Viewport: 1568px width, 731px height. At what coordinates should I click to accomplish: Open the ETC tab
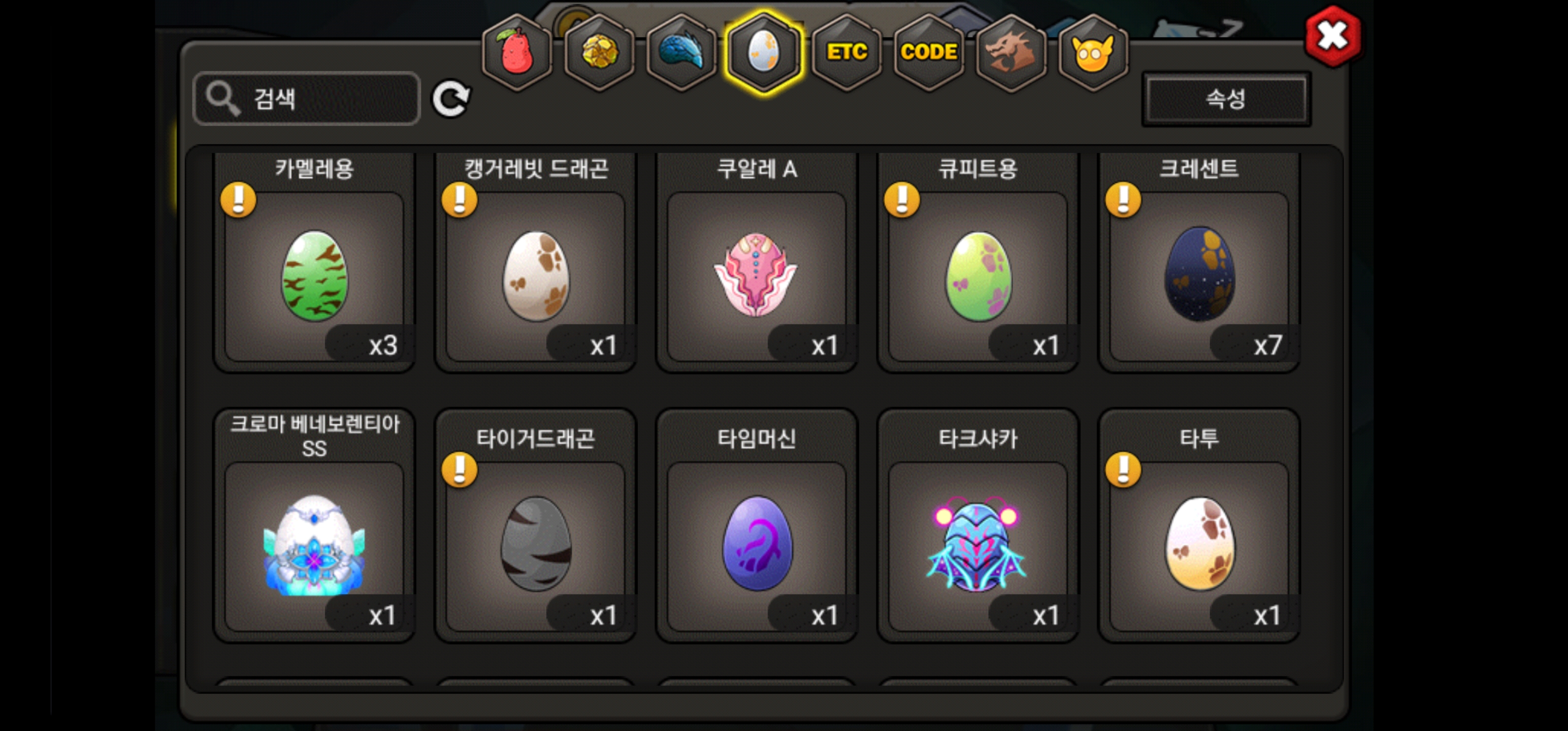[x=846, y=52]
